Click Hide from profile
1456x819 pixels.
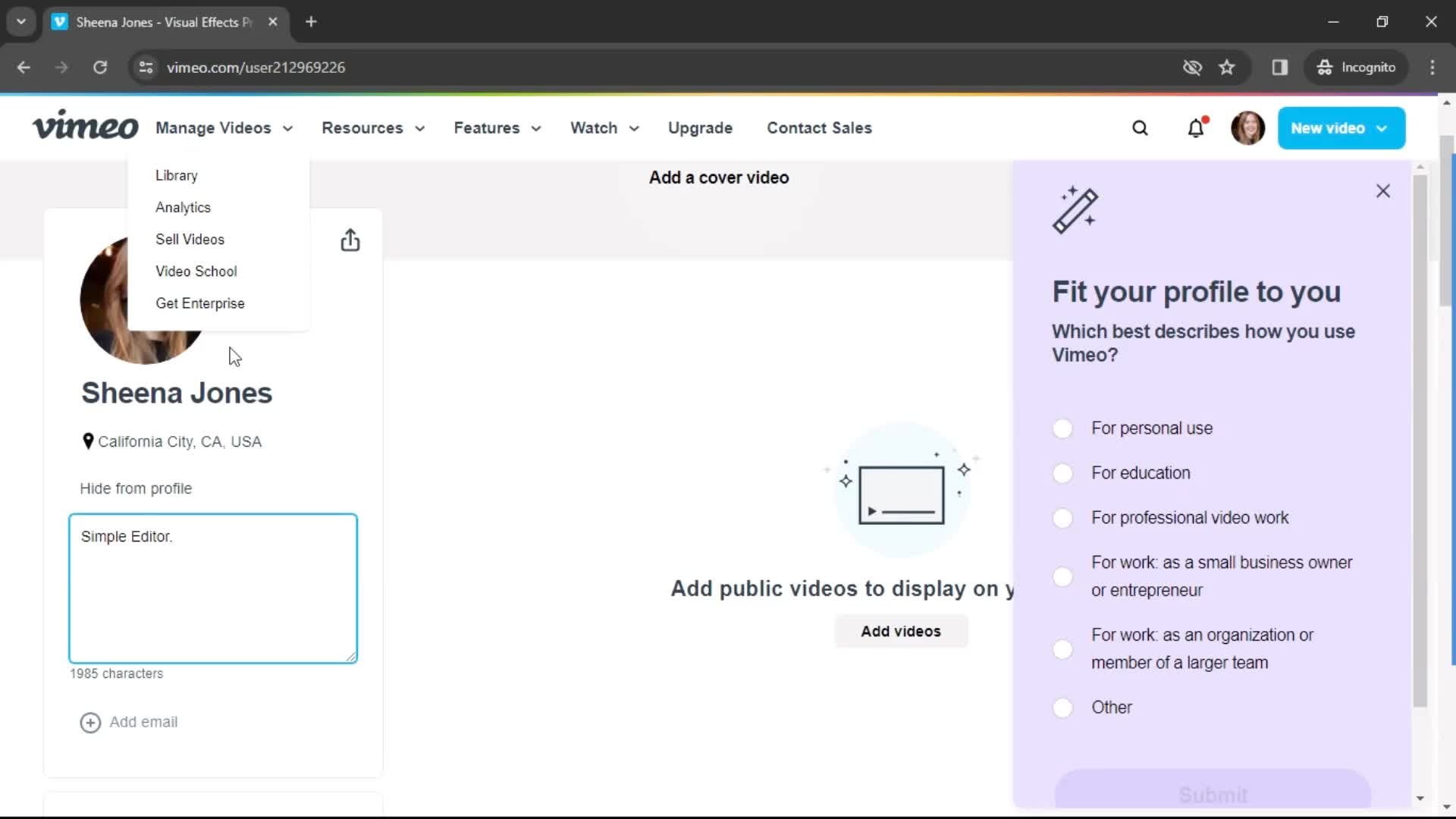point(136,488)
